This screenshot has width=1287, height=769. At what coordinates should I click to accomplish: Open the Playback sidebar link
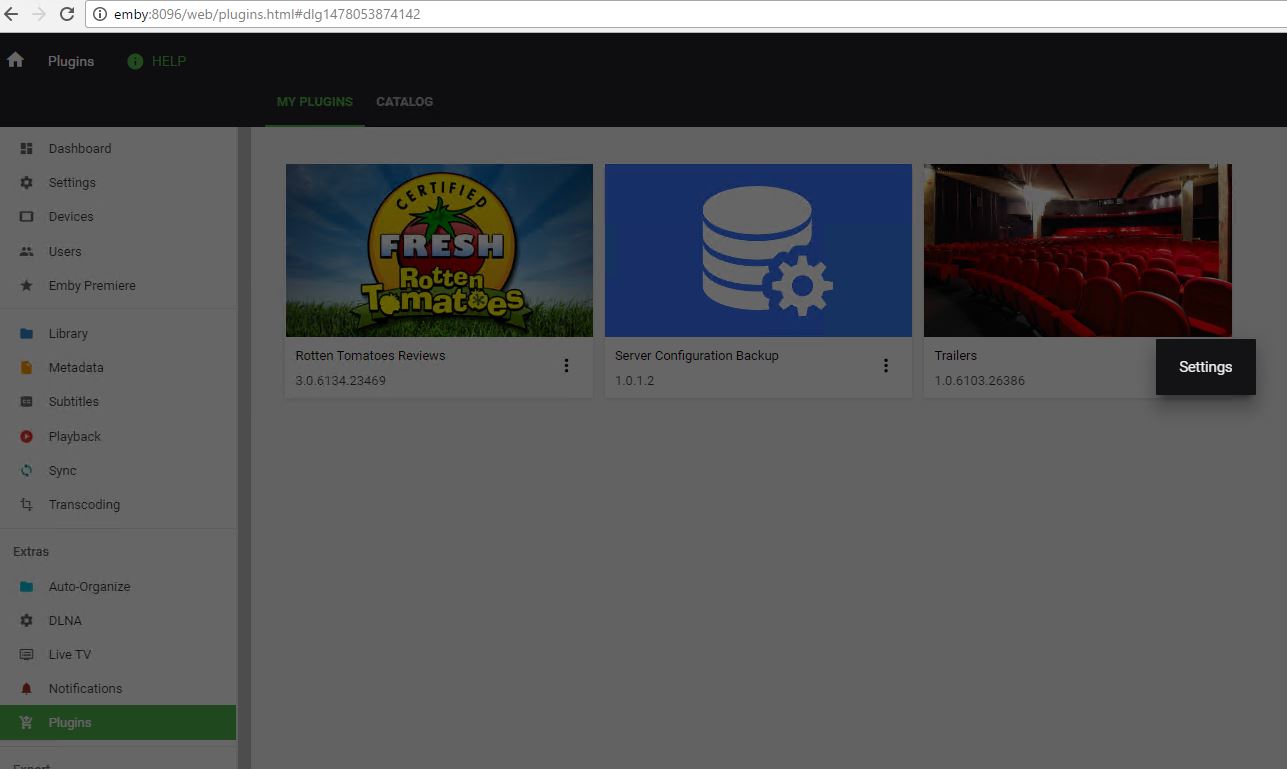coord(118,437)
